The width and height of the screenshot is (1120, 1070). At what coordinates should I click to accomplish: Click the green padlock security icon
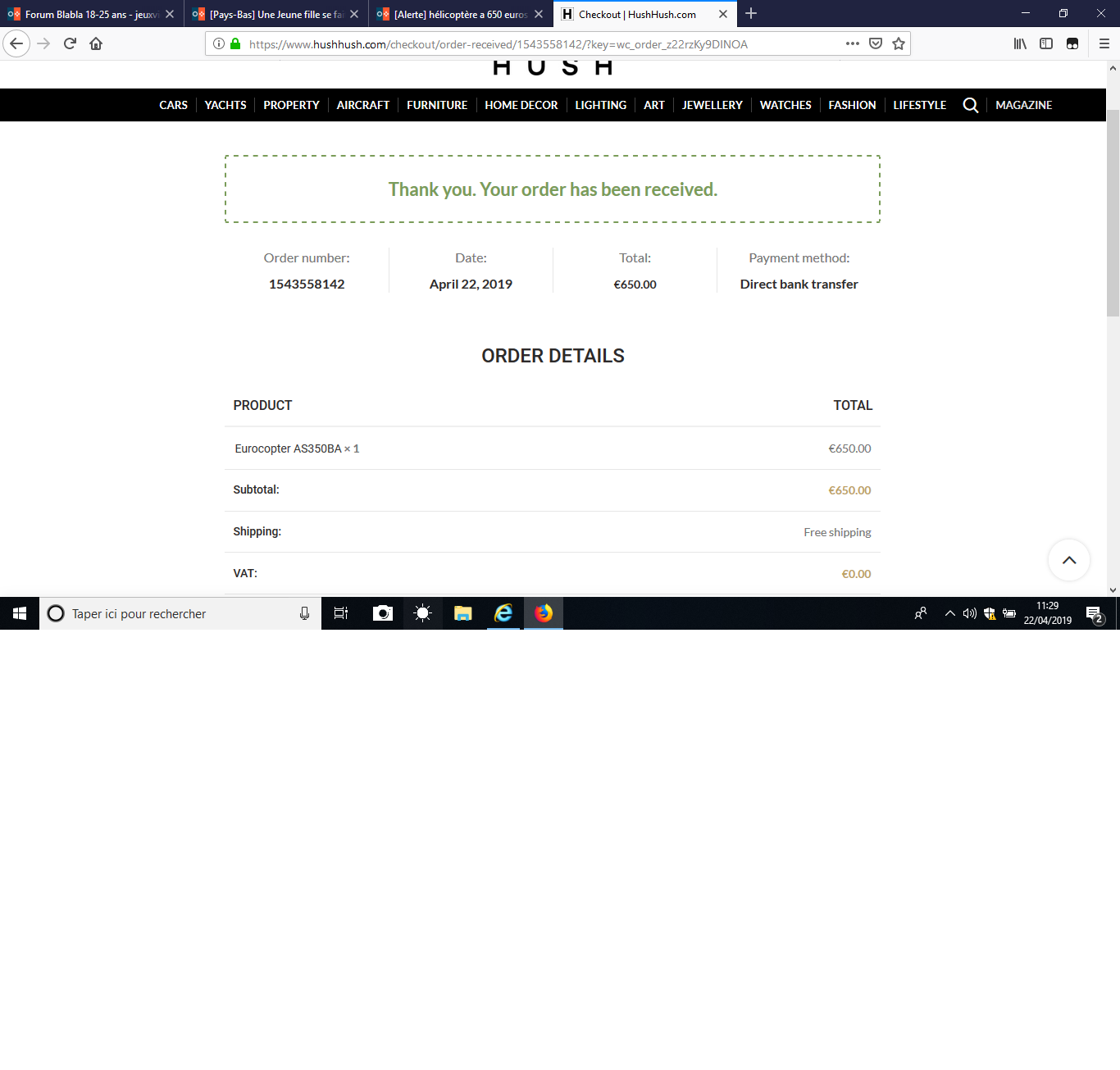(235, 43)
